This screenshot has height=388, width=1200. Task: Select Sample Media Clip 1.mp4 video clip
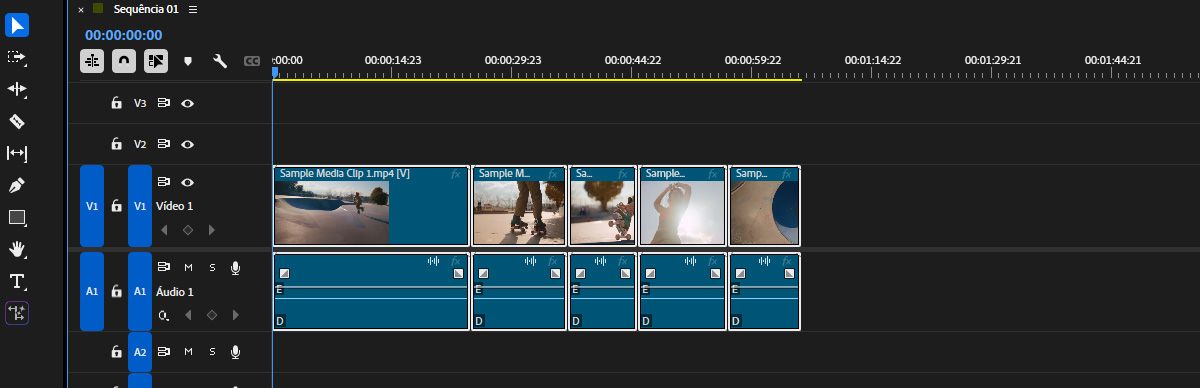[370, 206]
